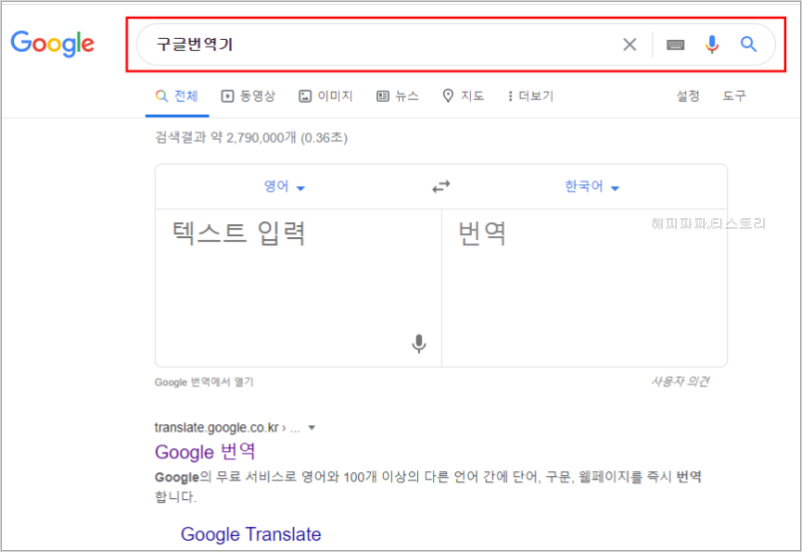Start voice search with the microphone icon in the search bar
Viewport: 802px width, 552px height.
point(711,45)
